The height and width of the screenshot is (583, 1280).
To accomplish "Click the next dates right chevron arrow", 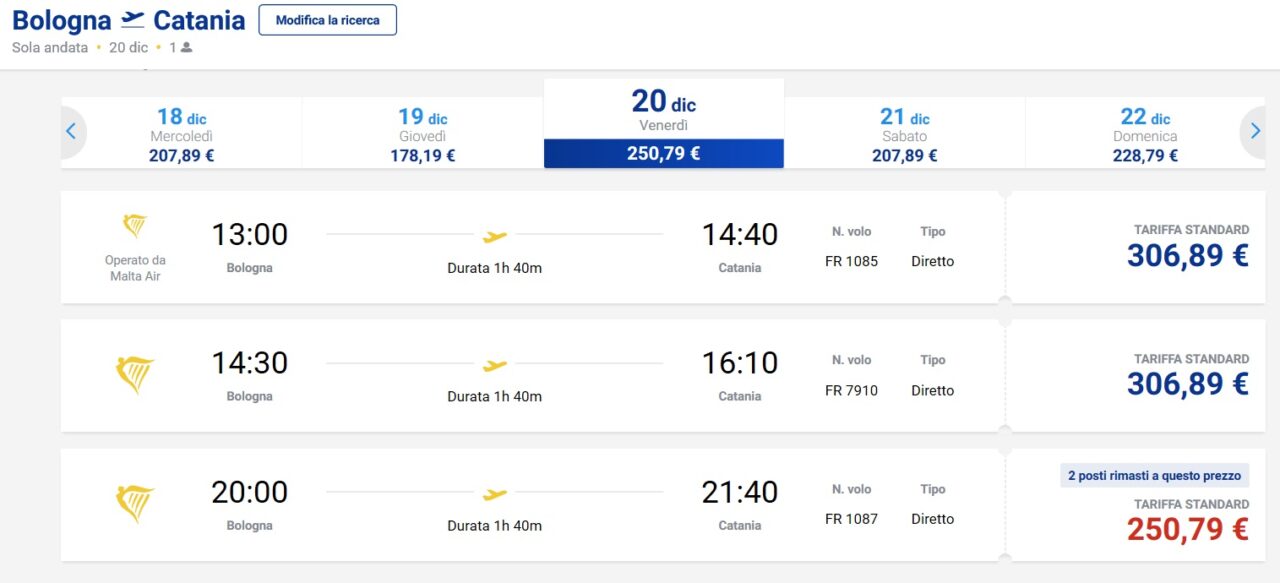I will [1255, 131].
